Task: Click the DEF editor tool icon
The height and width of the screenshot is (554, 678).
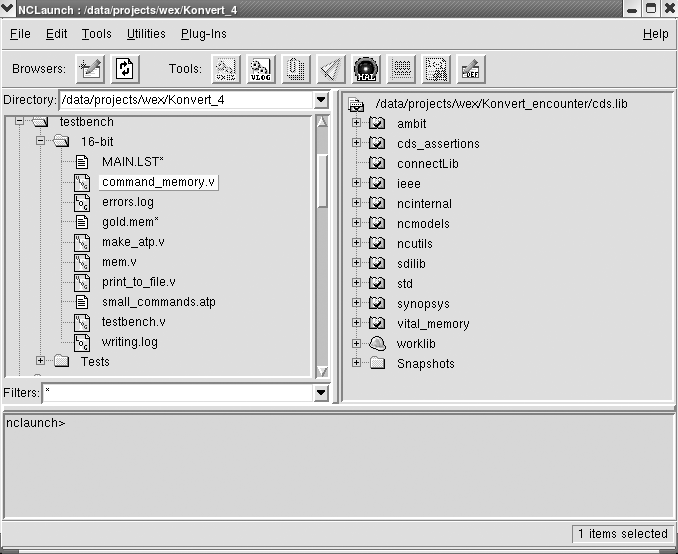Action: [x=471, y=69]
